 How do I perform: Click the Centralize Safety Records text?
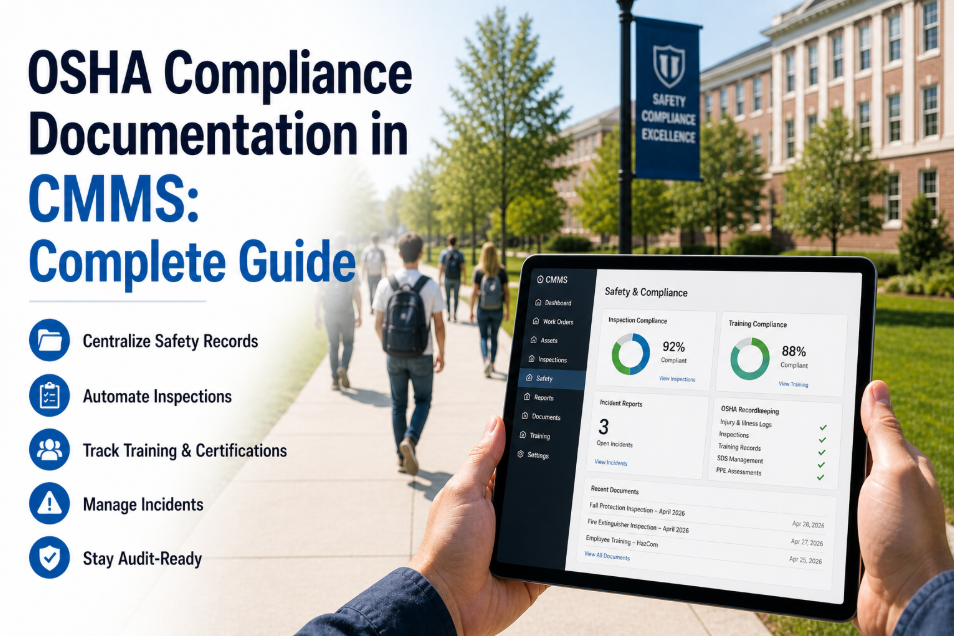point(170,341)
